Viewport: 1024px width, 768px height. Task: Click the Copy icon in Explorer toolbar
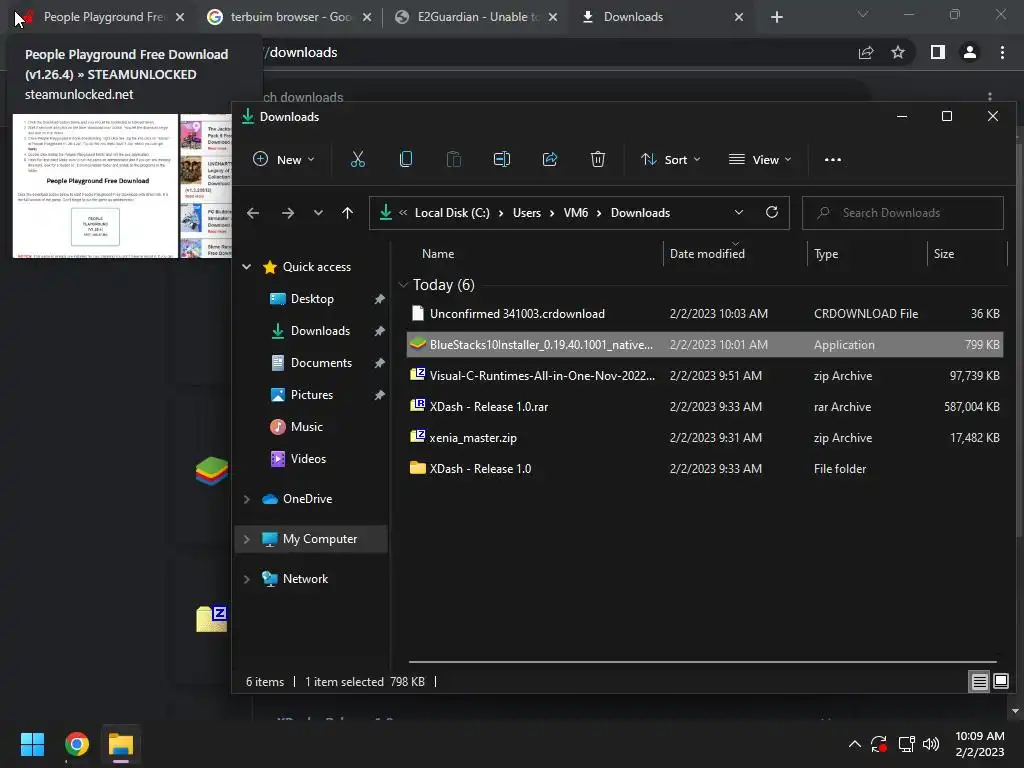[x=406, y=159]
